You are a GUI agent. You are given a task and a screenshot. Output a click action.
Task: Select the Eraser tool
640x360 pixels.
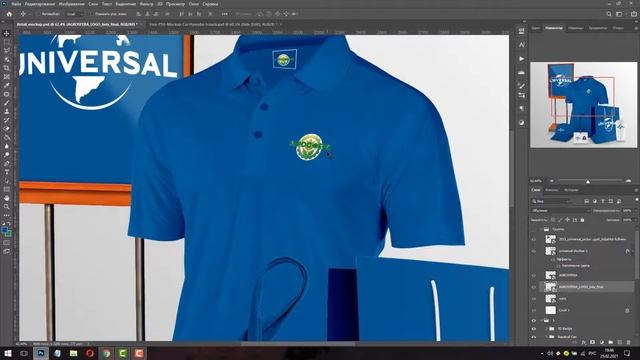7,129
